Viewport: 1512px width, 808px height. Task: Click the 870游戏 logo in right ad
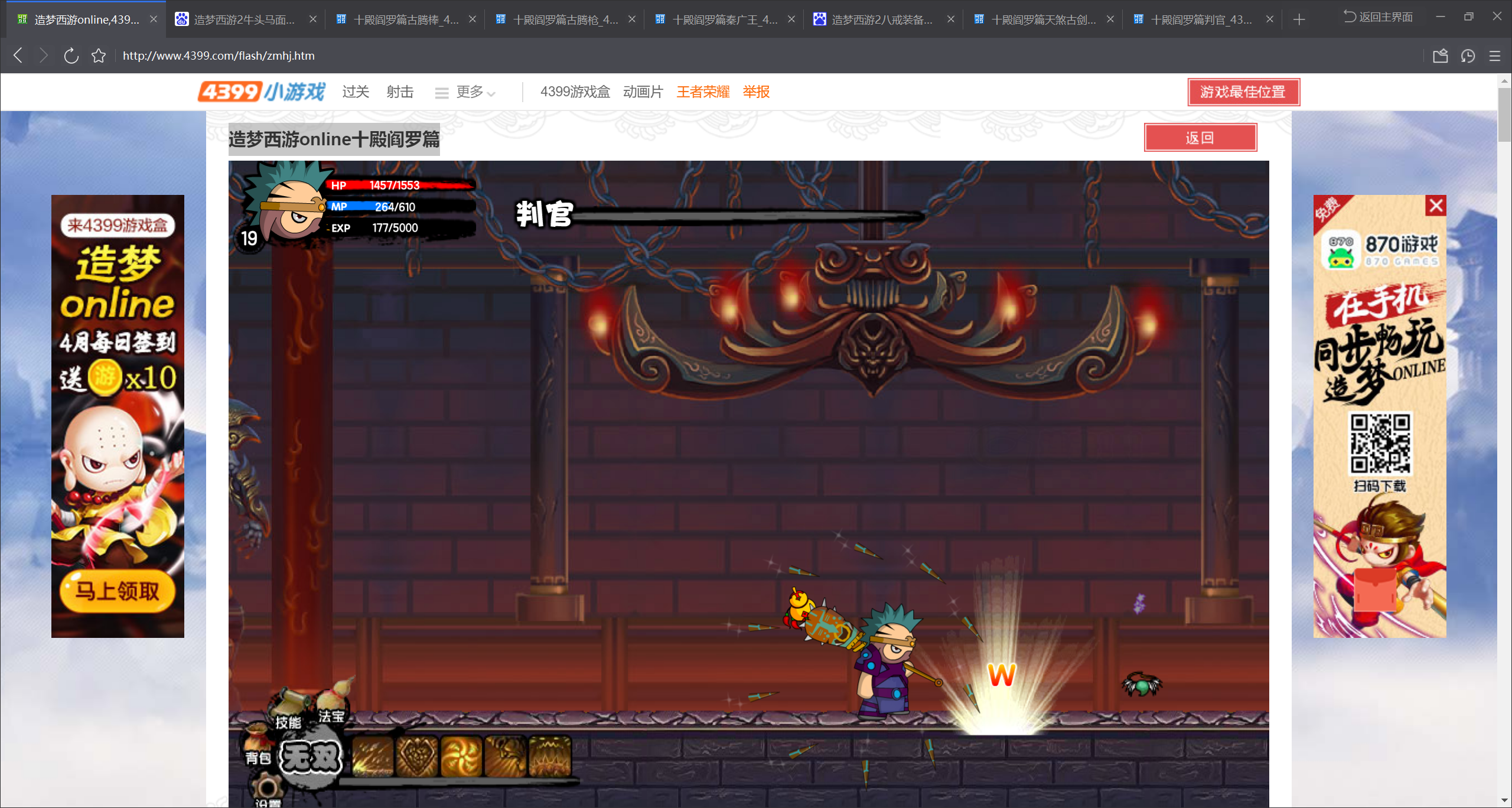point(1380,250)
